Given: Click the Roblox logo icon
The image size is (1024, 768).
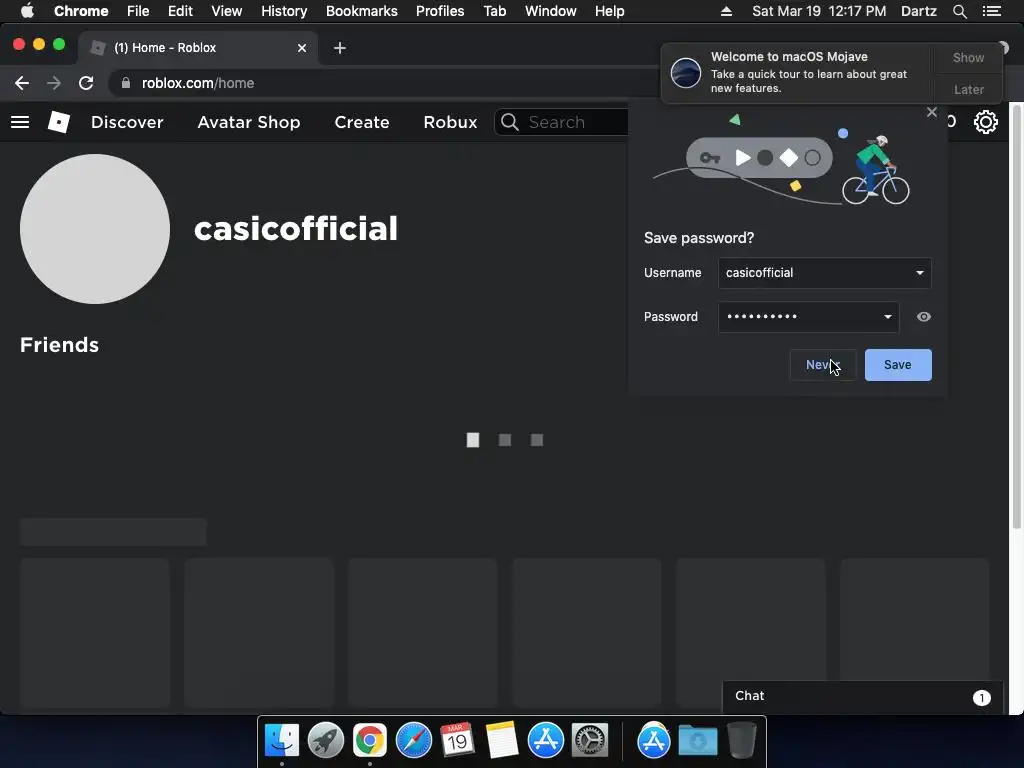Looking at the screenshot, I should [x=59, y=122].
